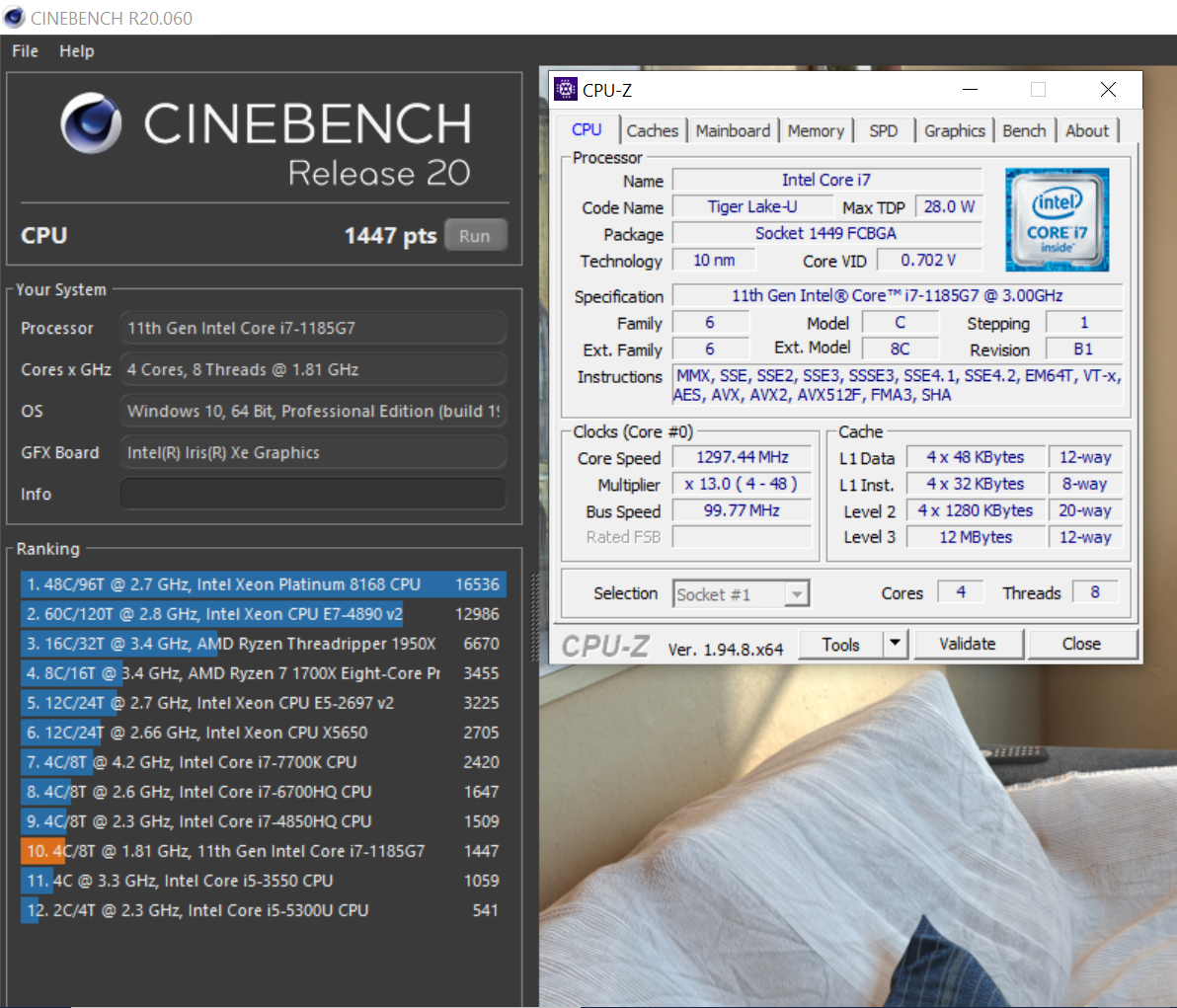Select ranking entry Core i5-3550

click(x=263, y=882)
